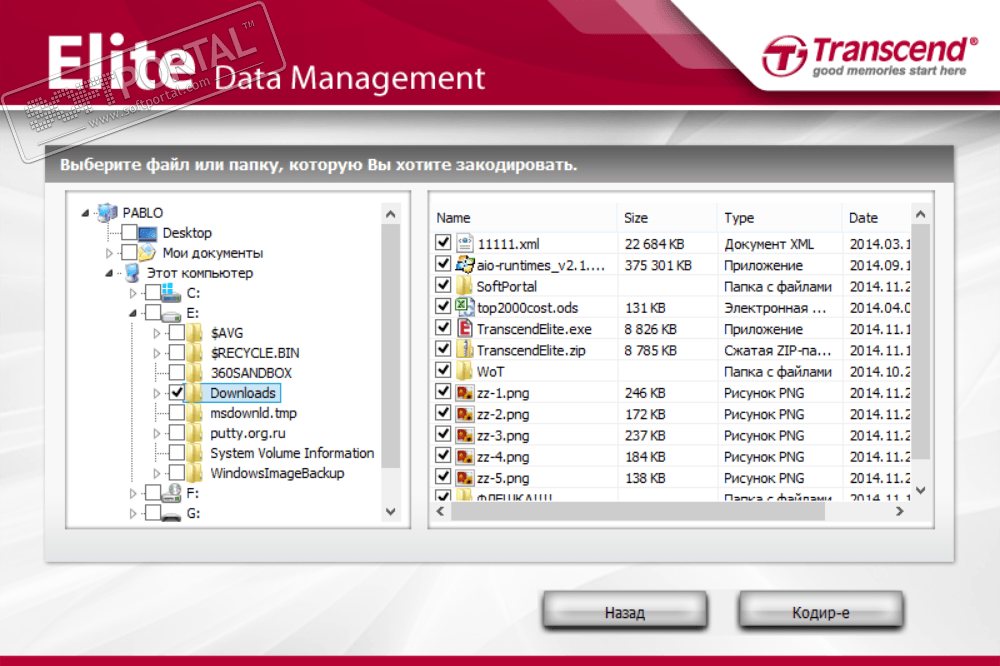Screen dimensions: 1000x666
Task: Select the System Volume Information label
Action: [x=292, y=453]
